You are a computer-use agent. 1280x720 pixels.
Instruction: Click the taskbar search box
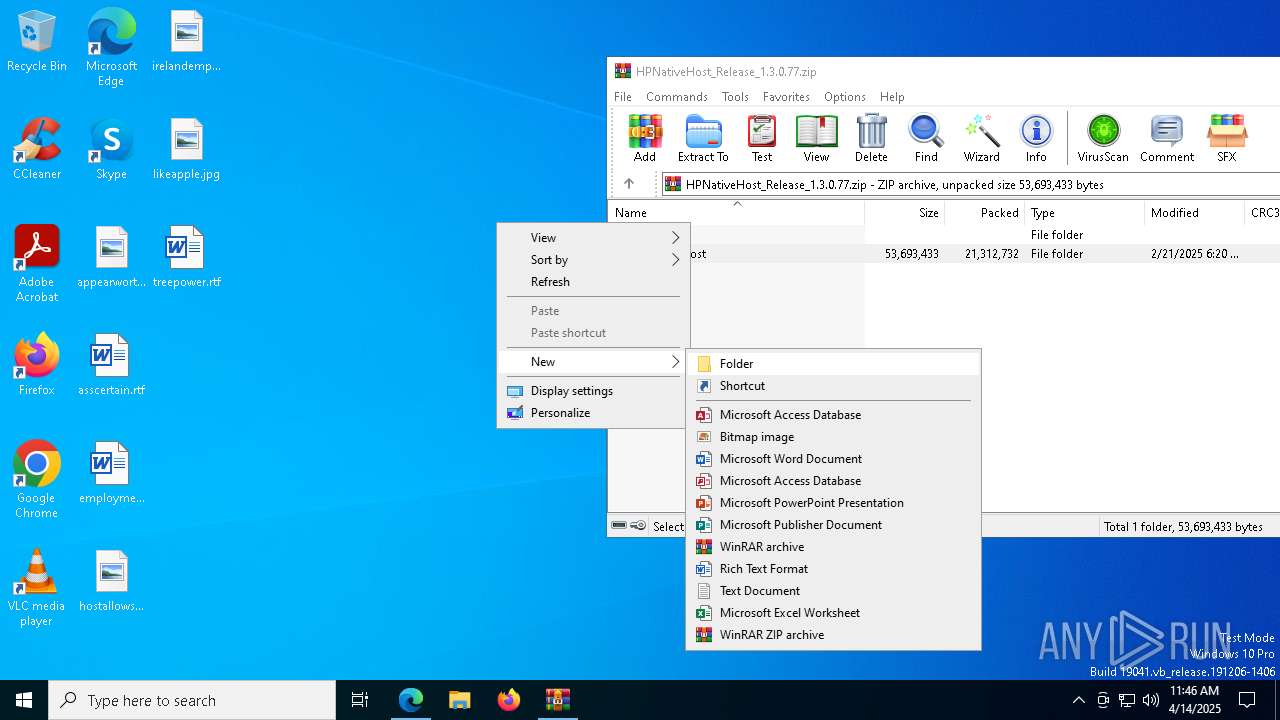coord(192,700)
